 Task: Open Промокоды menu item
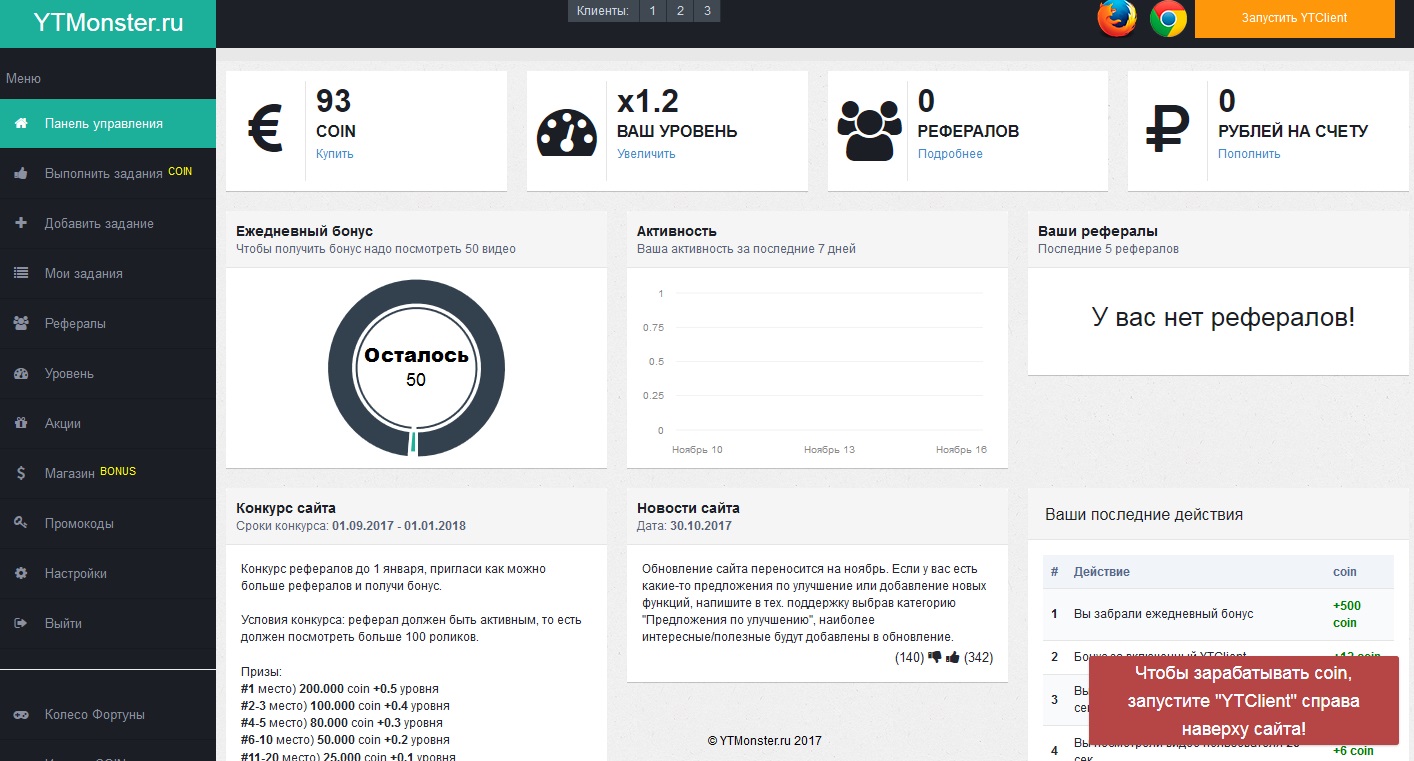tap(108, 524)
